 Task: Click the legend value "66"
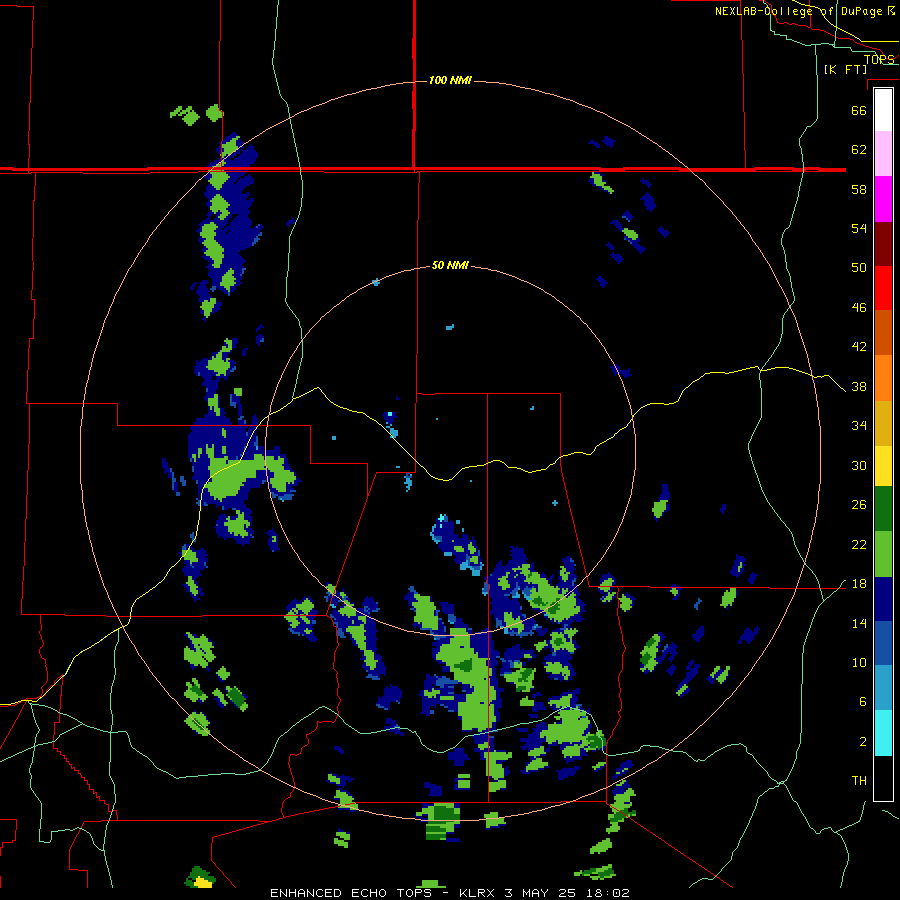click(859, 110)
